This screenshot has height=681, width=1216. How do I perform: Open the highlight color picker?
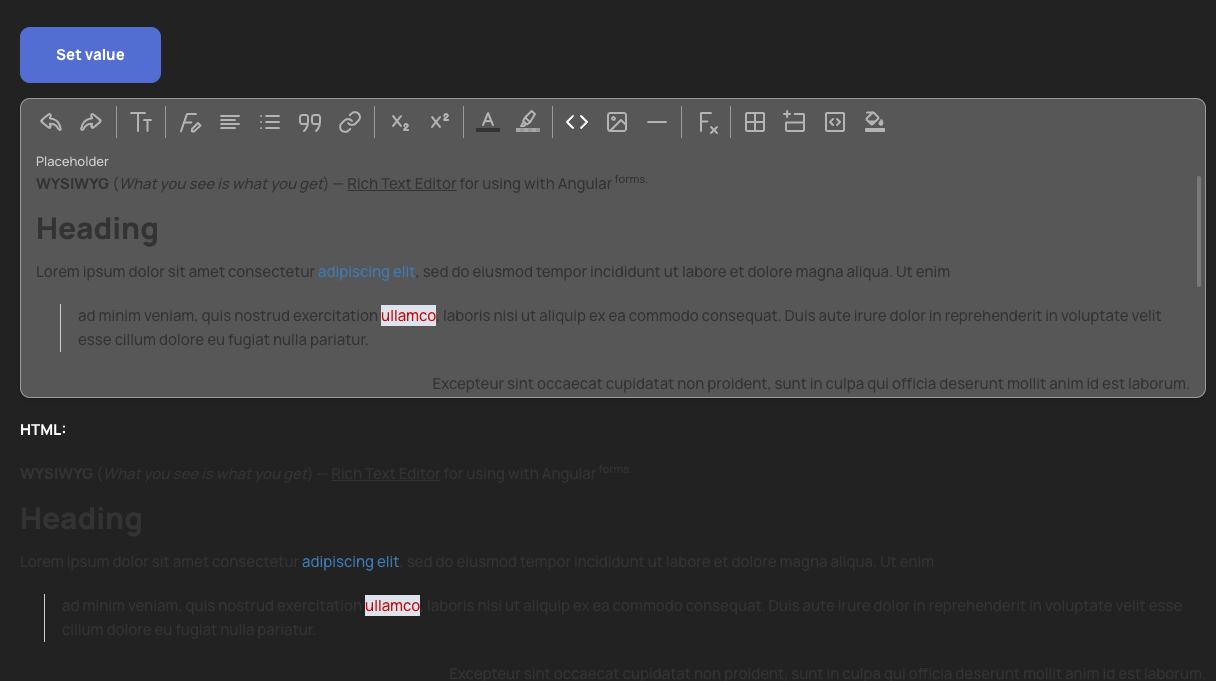tap(528, 122)
